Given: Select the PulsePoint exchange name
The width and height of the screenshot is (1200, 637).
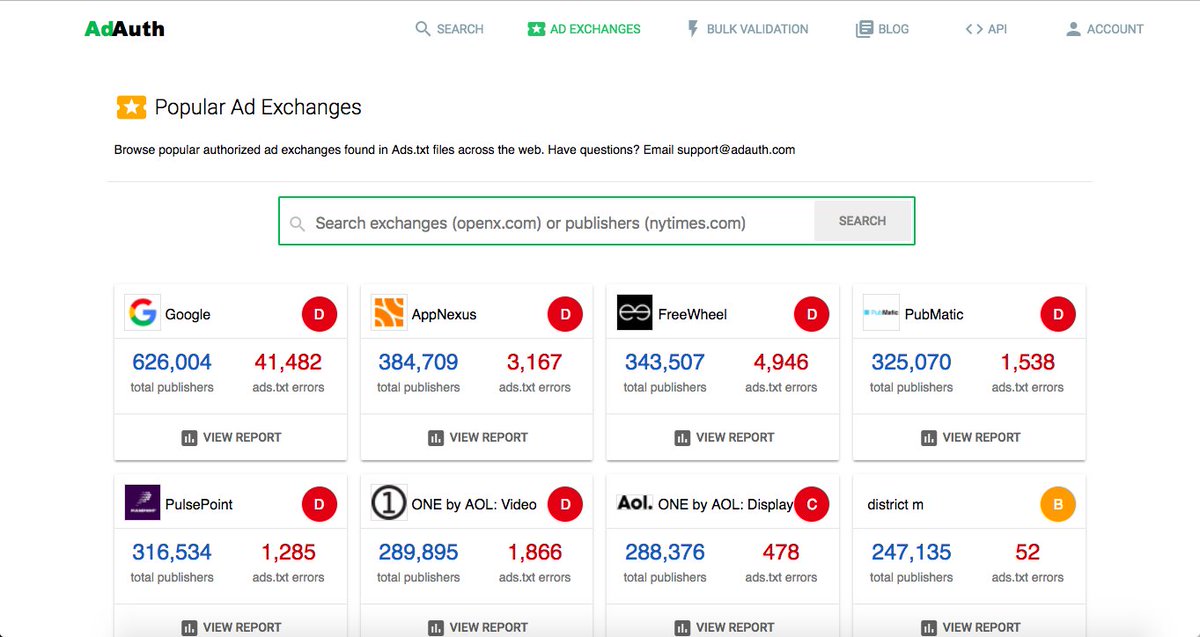Looking at the screenshot, I should pyautogui.click(x=199, y=504).
